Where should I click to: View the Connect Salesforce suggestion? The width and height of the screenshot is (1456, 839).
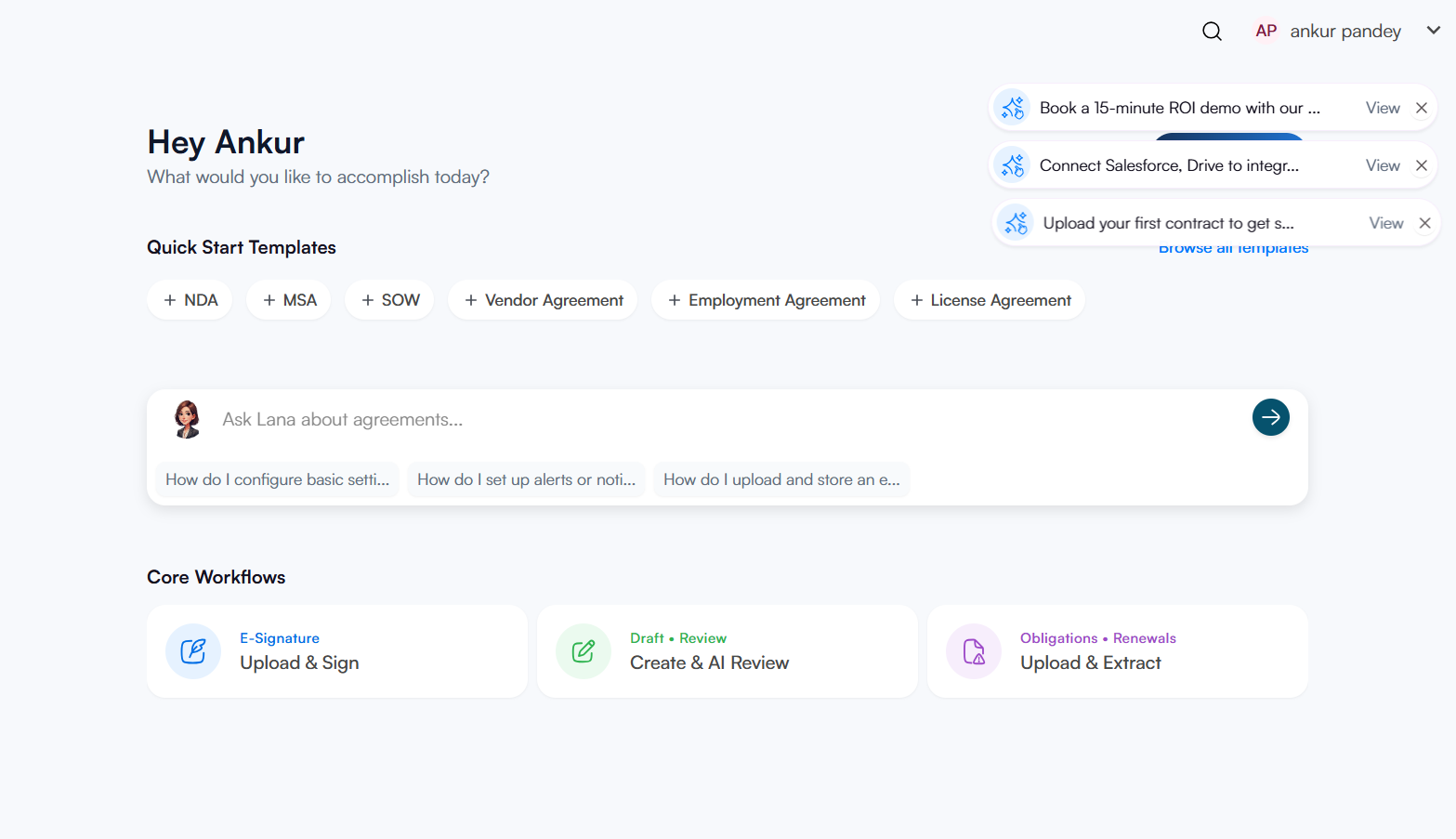[1383, 164]
